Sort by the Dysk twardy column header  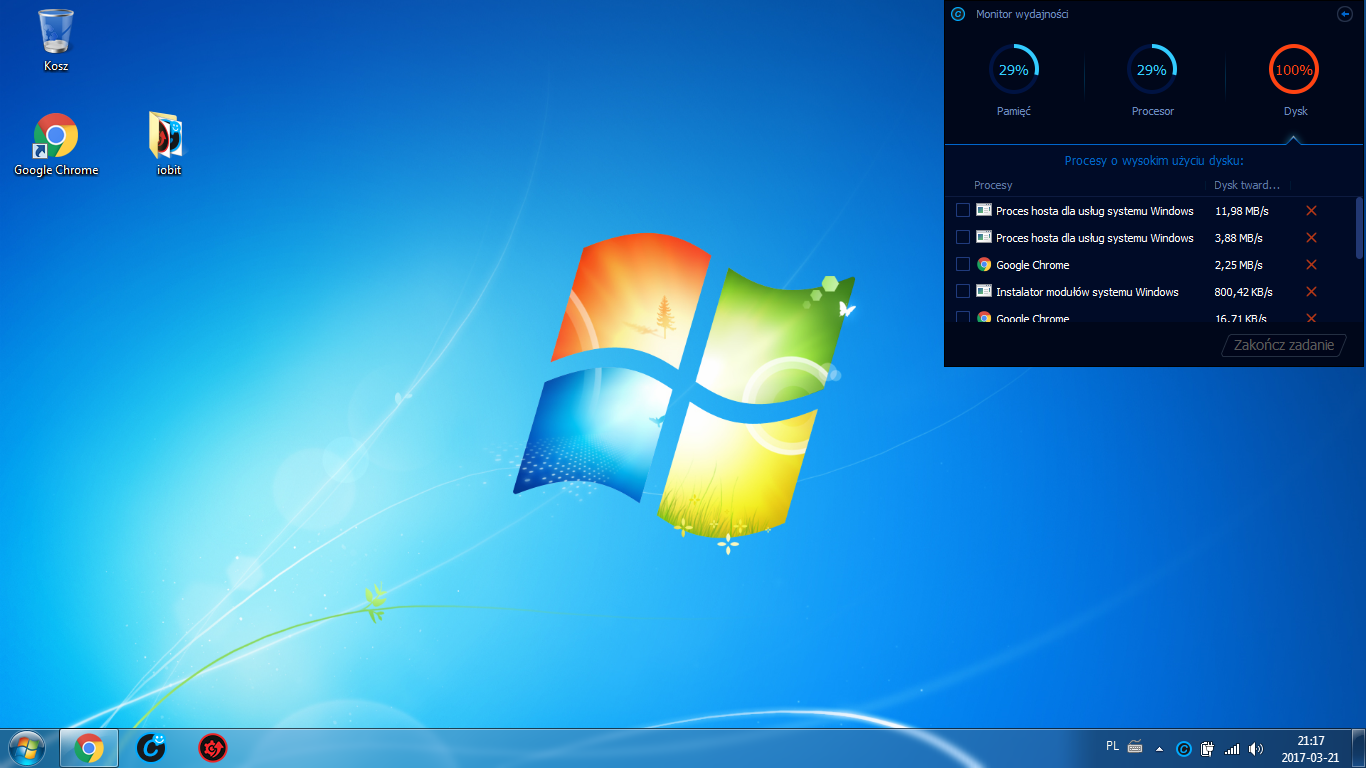1247,185
